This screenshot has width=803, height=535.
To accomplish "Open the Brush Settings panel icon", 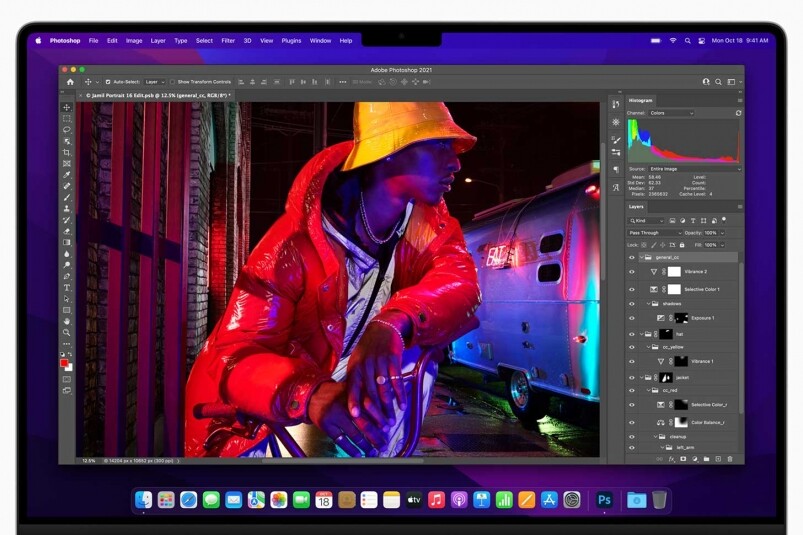I will click(616, 140).
